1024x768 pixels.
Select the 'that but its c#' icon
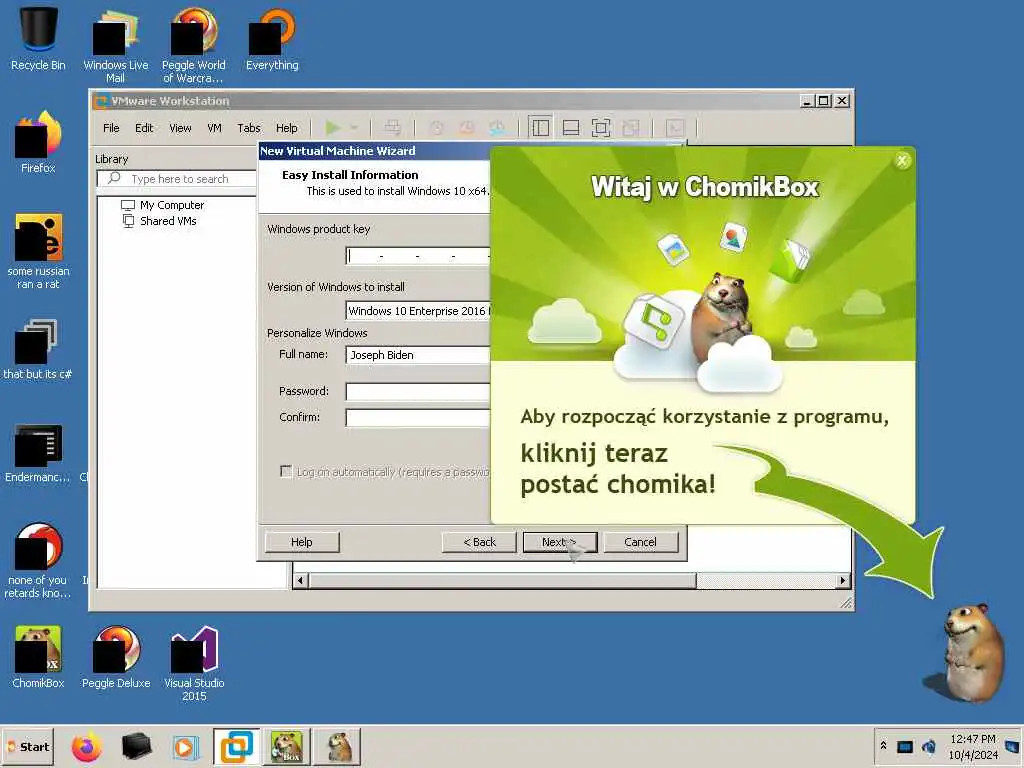38,349
